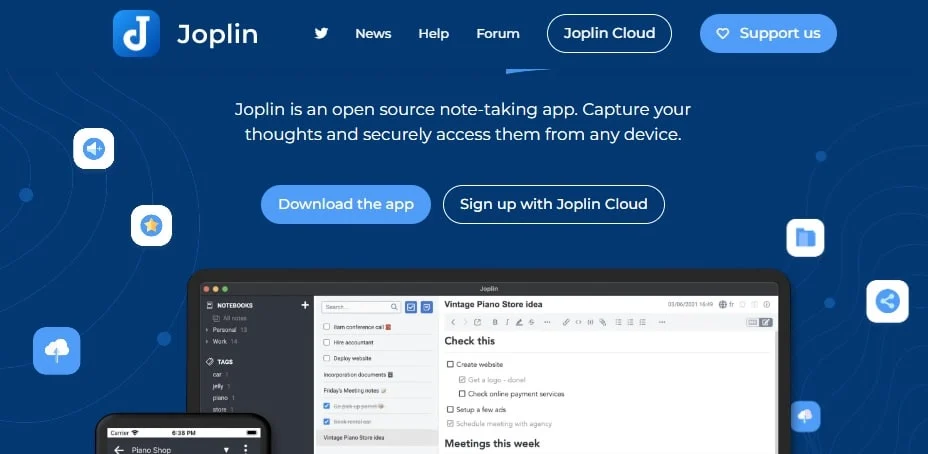Open the Help page
Viewport: 928px width, 454px height.
tap(433, 34)
